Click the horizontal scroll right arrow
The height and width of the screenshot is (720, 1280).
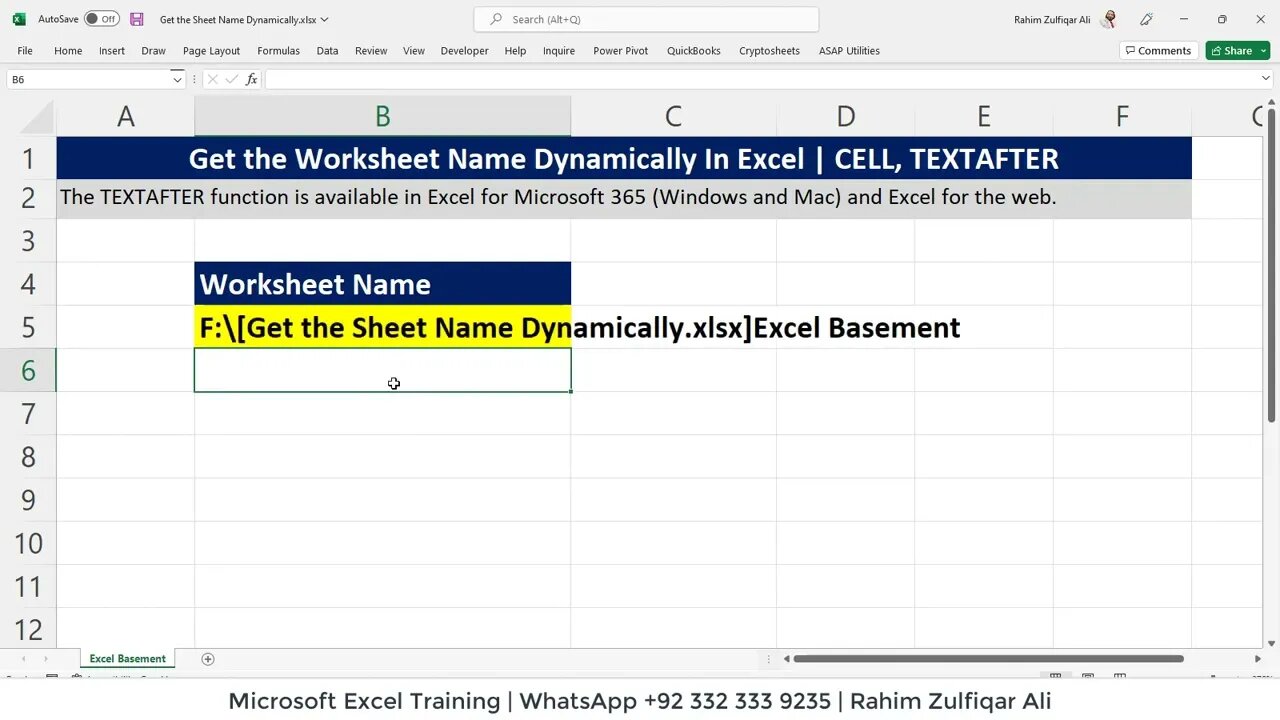click(1257, 659)
